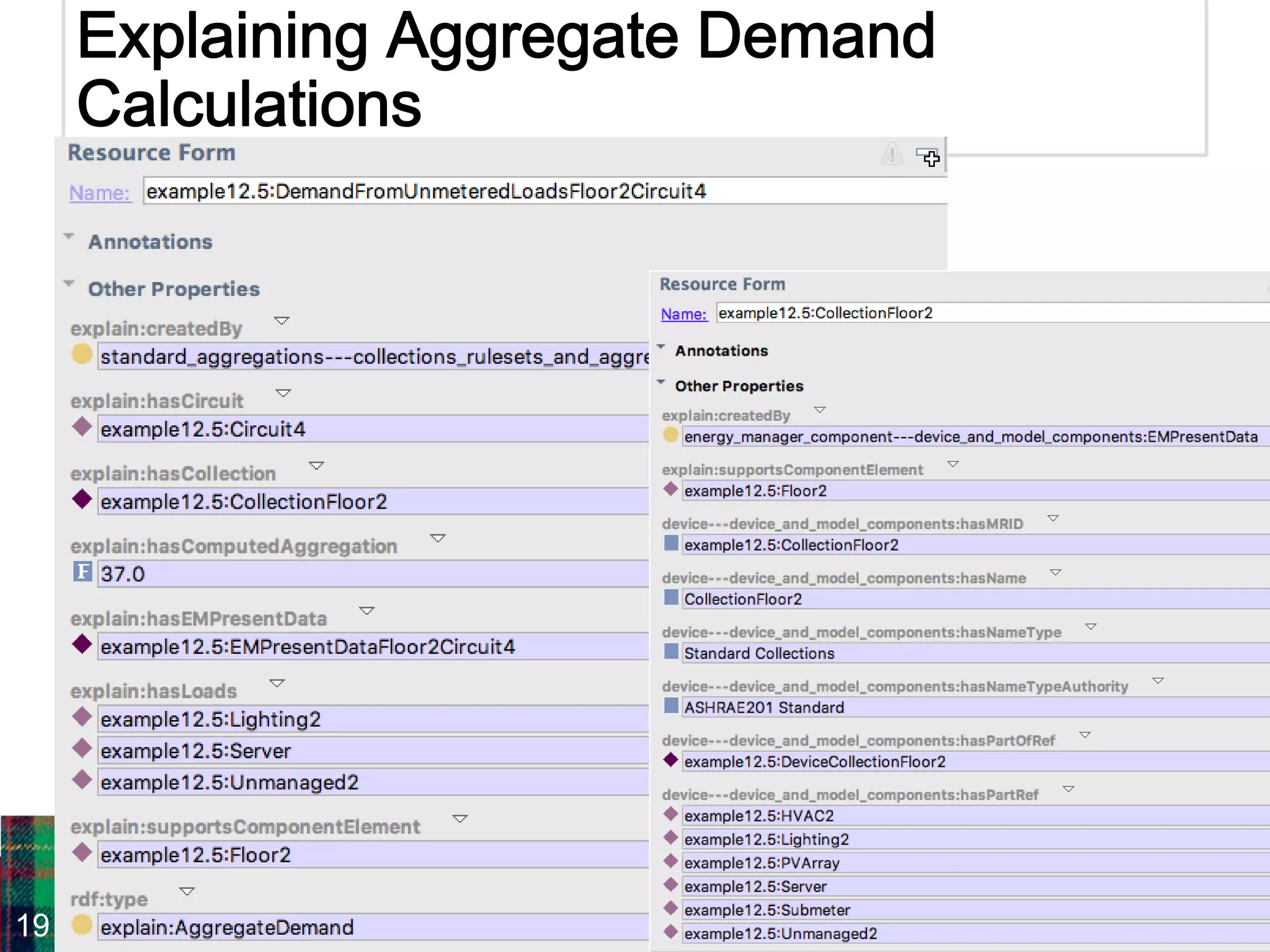1270x952 pixels.
Task: Click the F float-type icon beside 37.0
Action: (82, 571)
